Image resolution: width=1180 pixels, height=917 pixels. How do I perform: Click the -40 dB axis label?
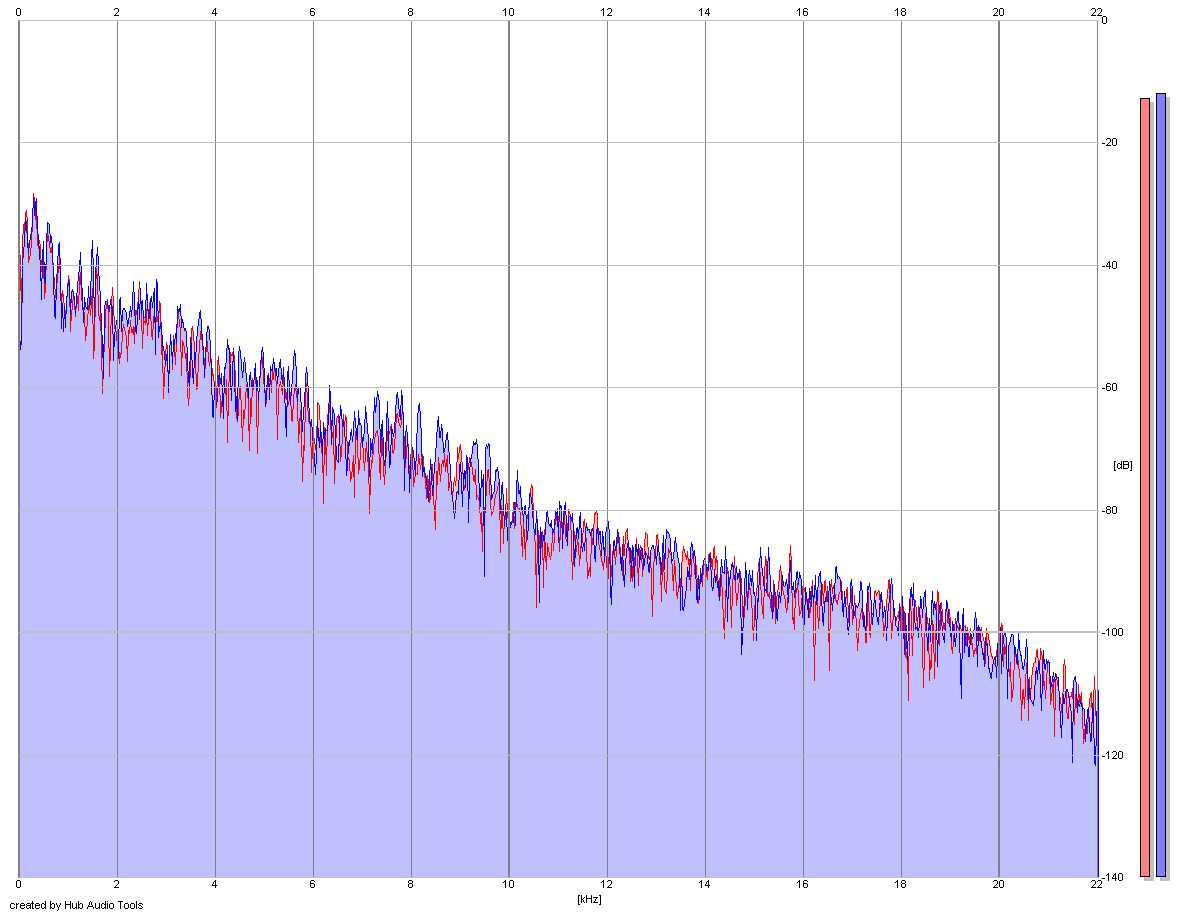pyautogui.click(x=1110, y=266)
